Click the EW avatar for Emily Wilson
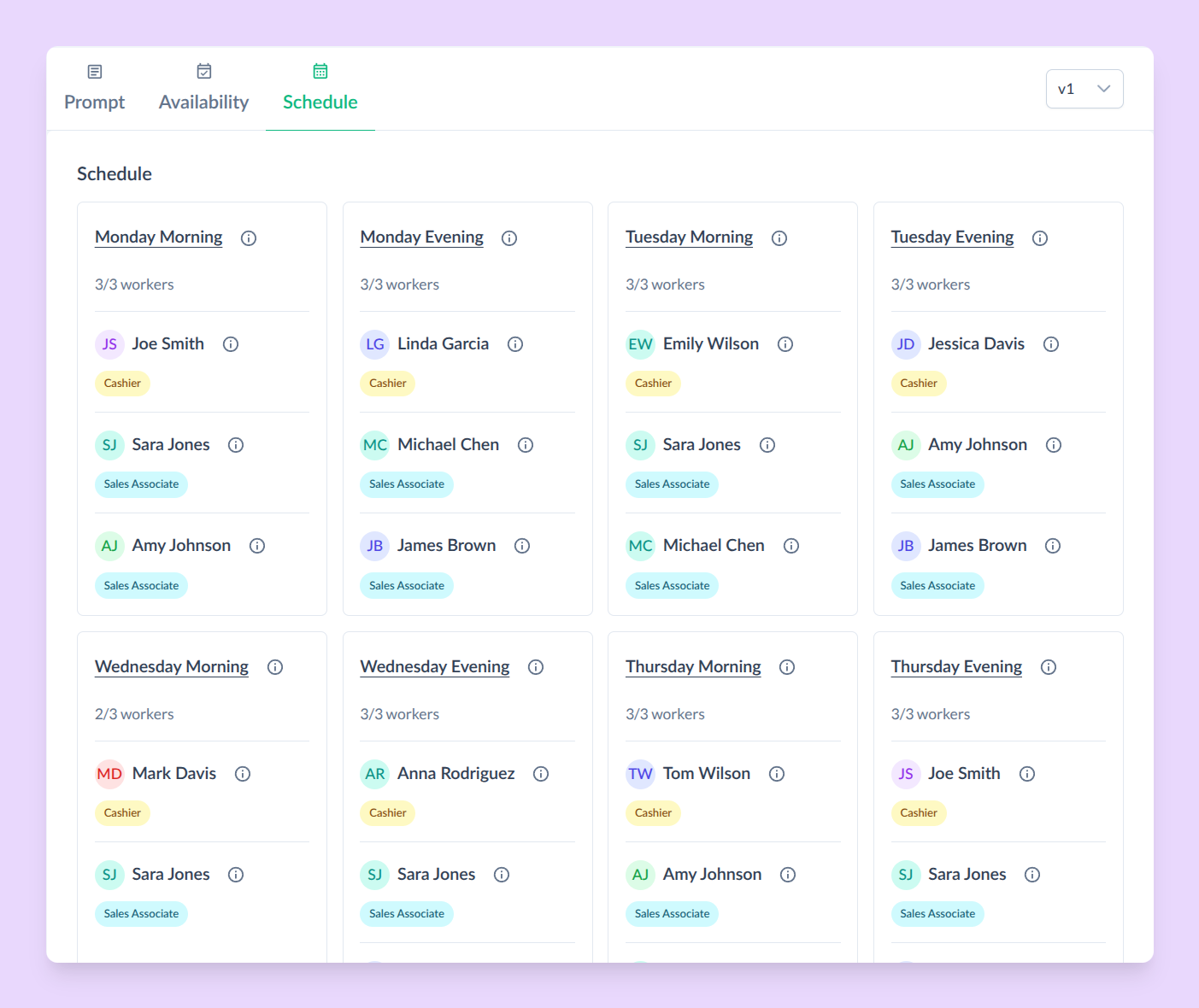This screenshot has height=1008, width=1199. coord(640,344)
